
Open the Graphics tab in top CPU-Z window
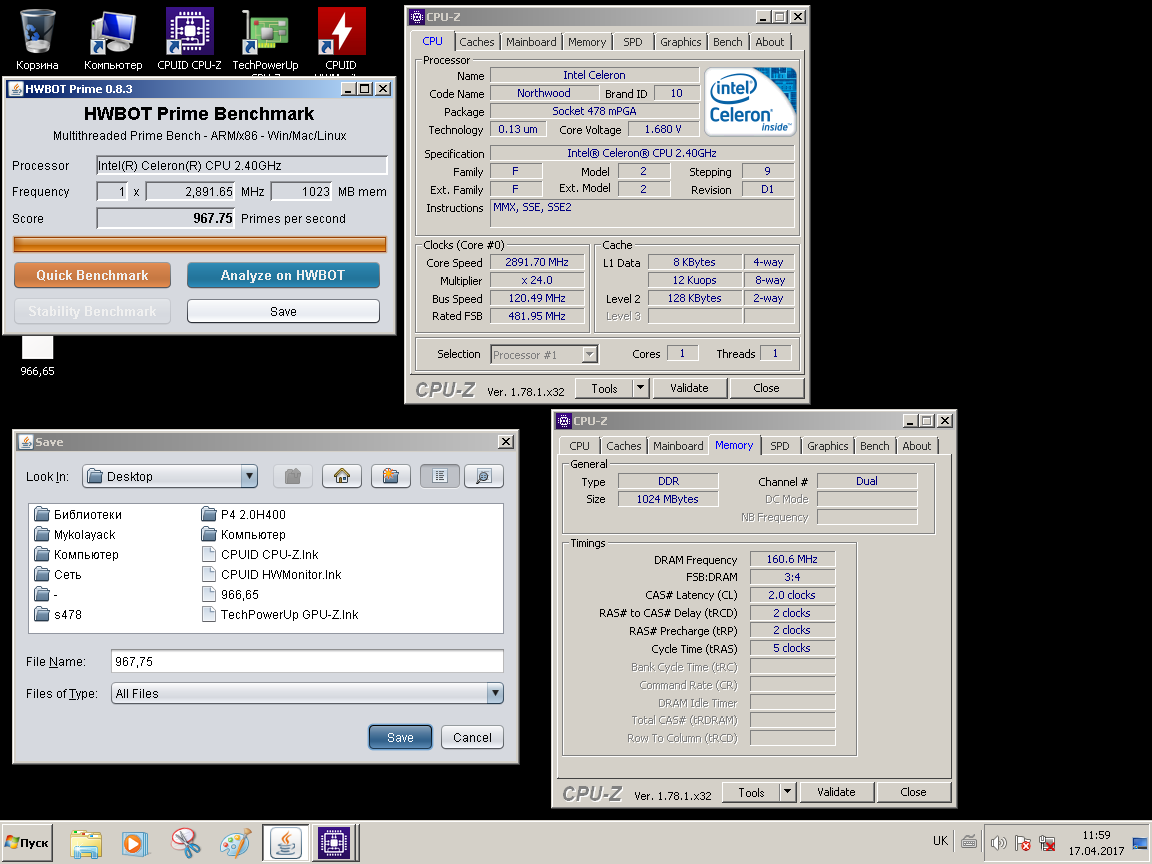pyautogui.click(x=680, y=42)
